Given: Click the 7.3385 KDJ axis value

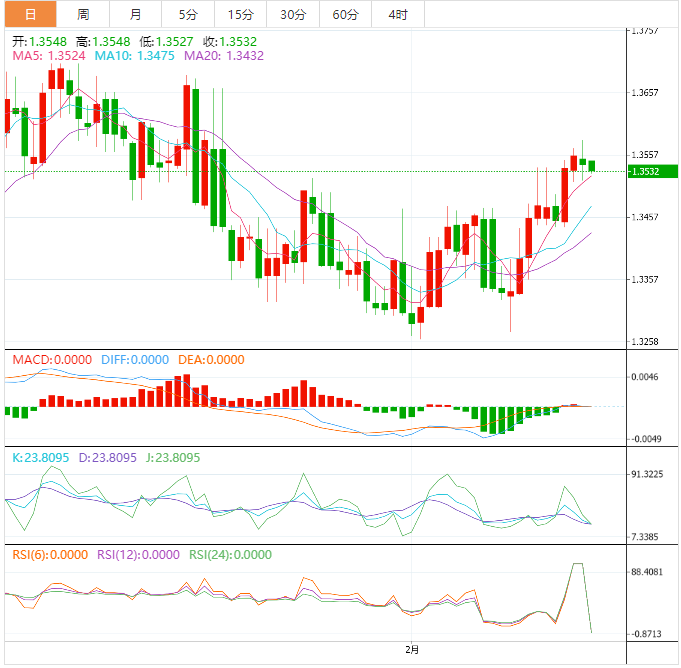Looking at the screenshot, I should pyautogui.click(x=645, y=537).
